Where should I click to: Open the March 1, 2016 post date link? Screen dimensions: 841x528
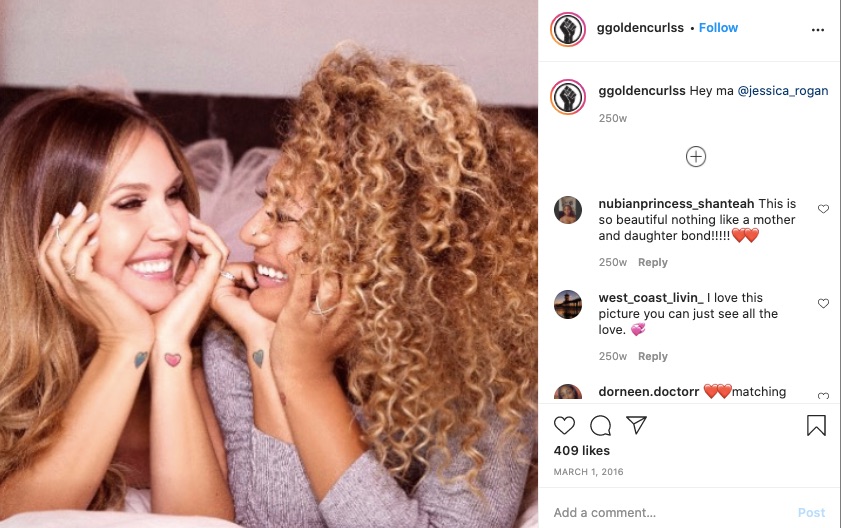tap(588, 472)
